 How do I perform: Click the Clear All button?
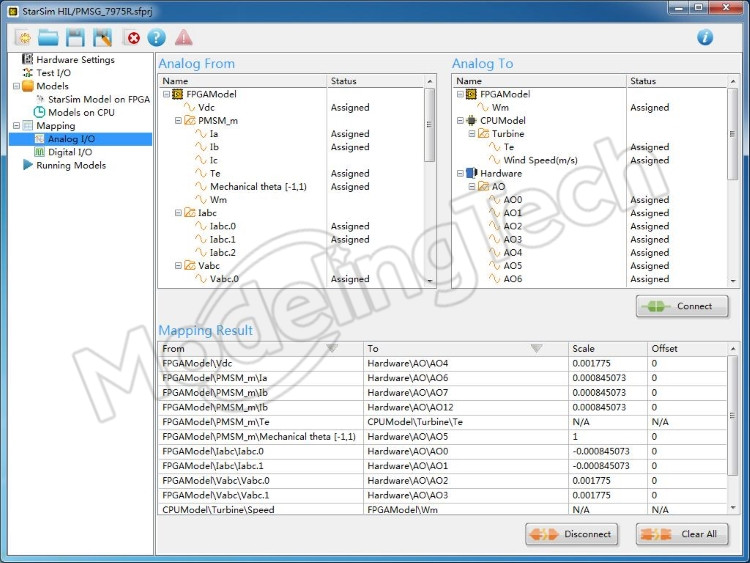point(682,534)
